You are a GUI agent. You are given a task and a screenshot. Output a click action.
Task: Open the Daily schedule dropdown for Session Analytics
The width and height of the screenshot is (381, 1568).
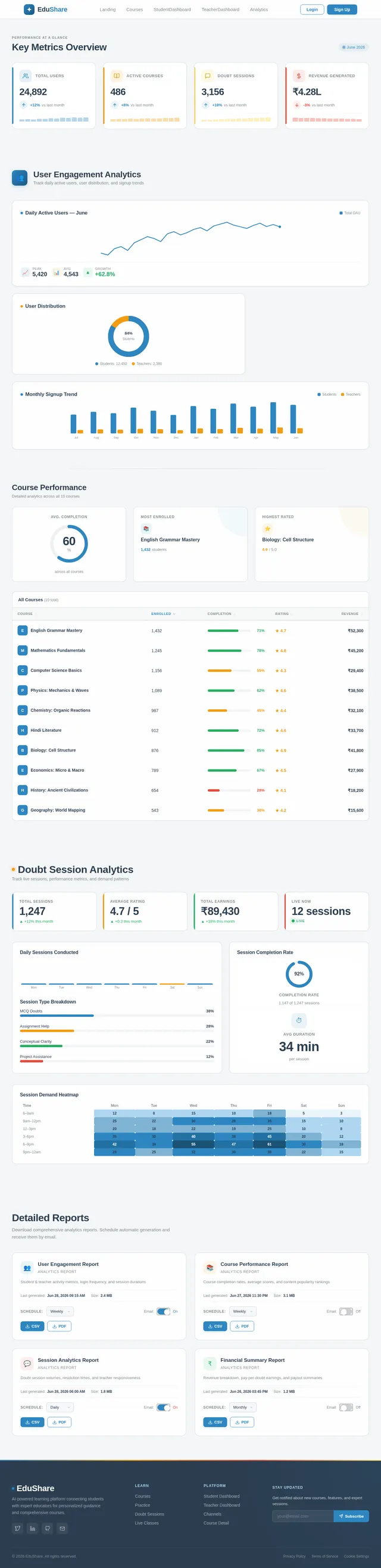[x=60, y=1407]
